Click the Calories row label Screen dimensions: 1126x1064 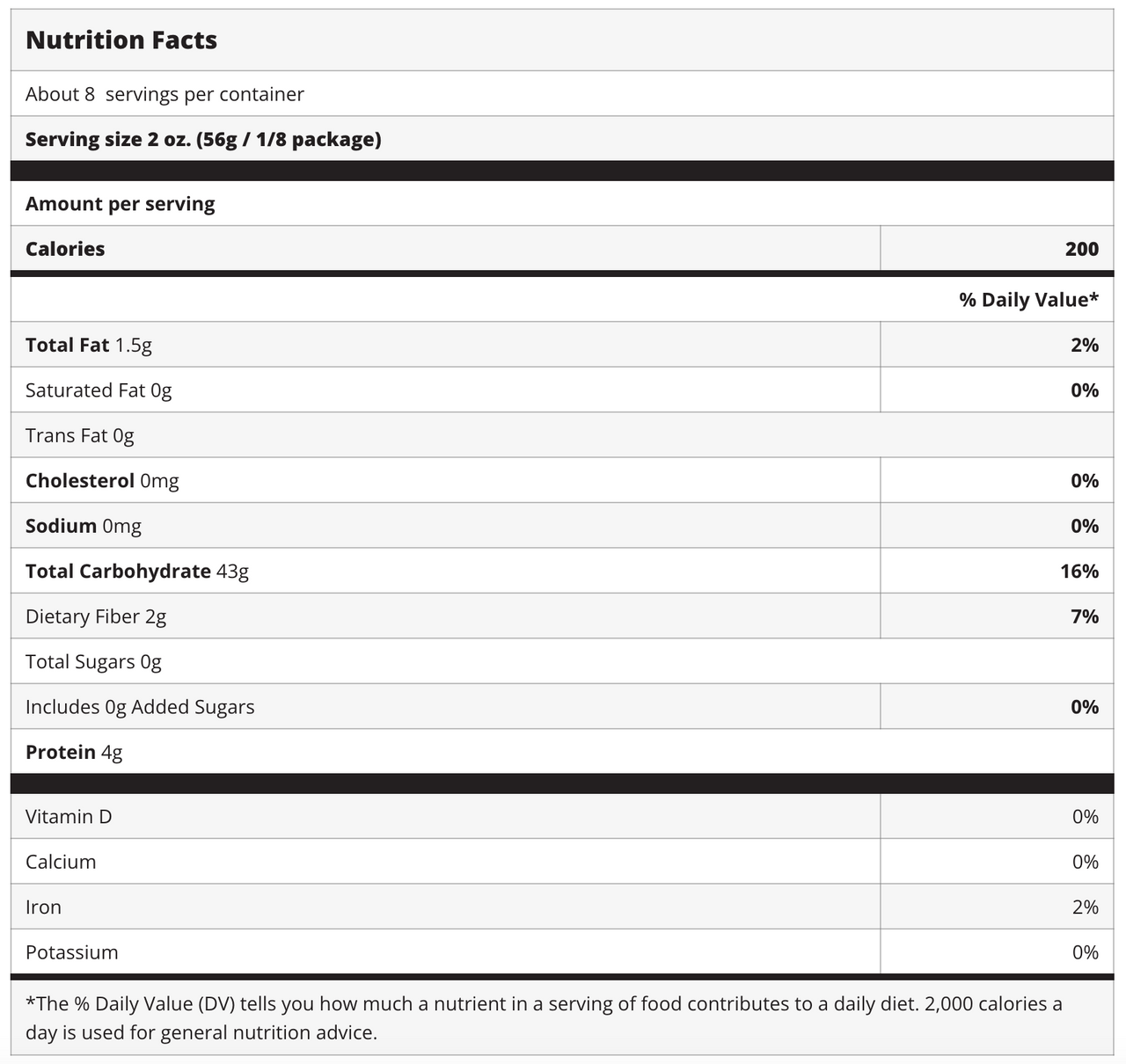tap(65, 249)
